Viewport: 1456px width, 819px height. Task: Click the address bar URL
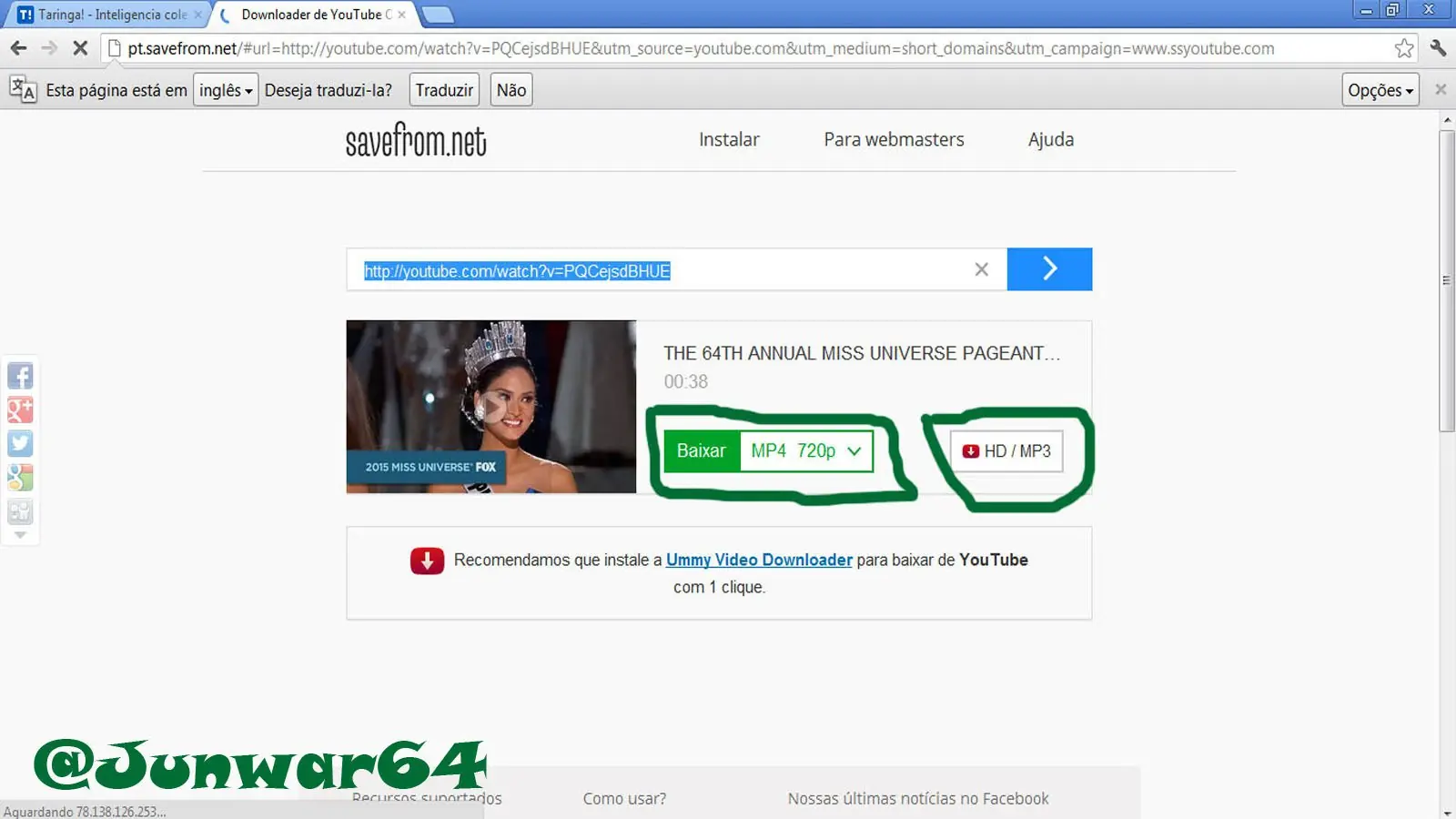point(701,48)
